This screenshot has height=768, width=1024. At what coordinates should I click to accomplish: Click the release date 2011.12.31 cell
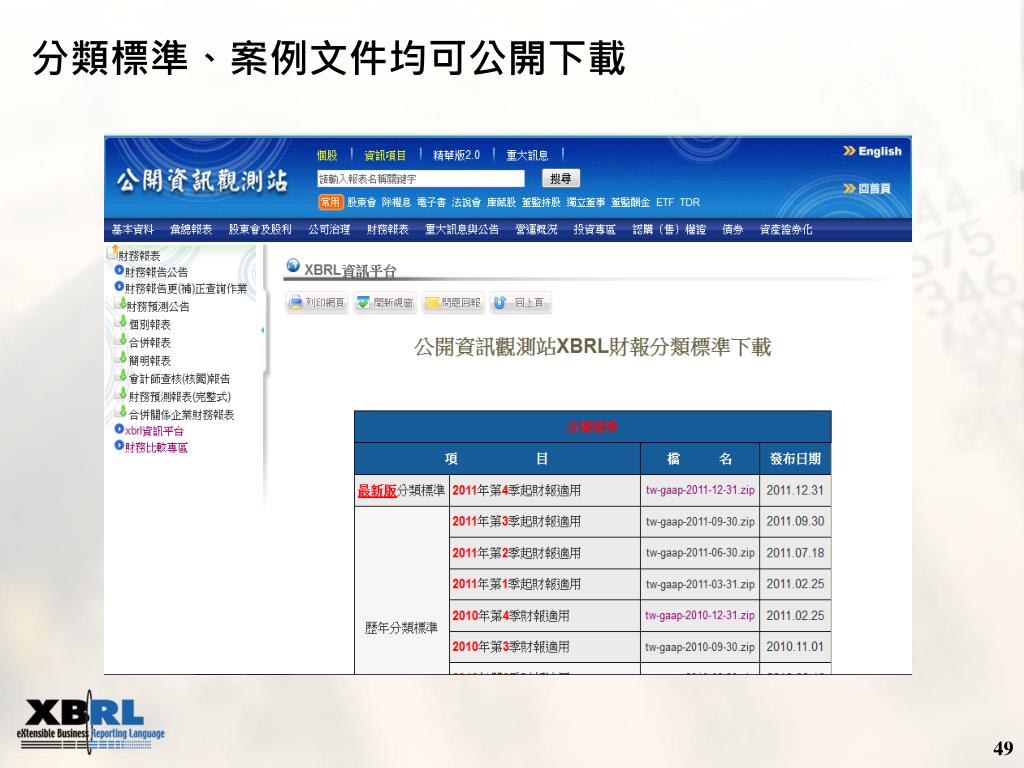(x=795, y=490)
